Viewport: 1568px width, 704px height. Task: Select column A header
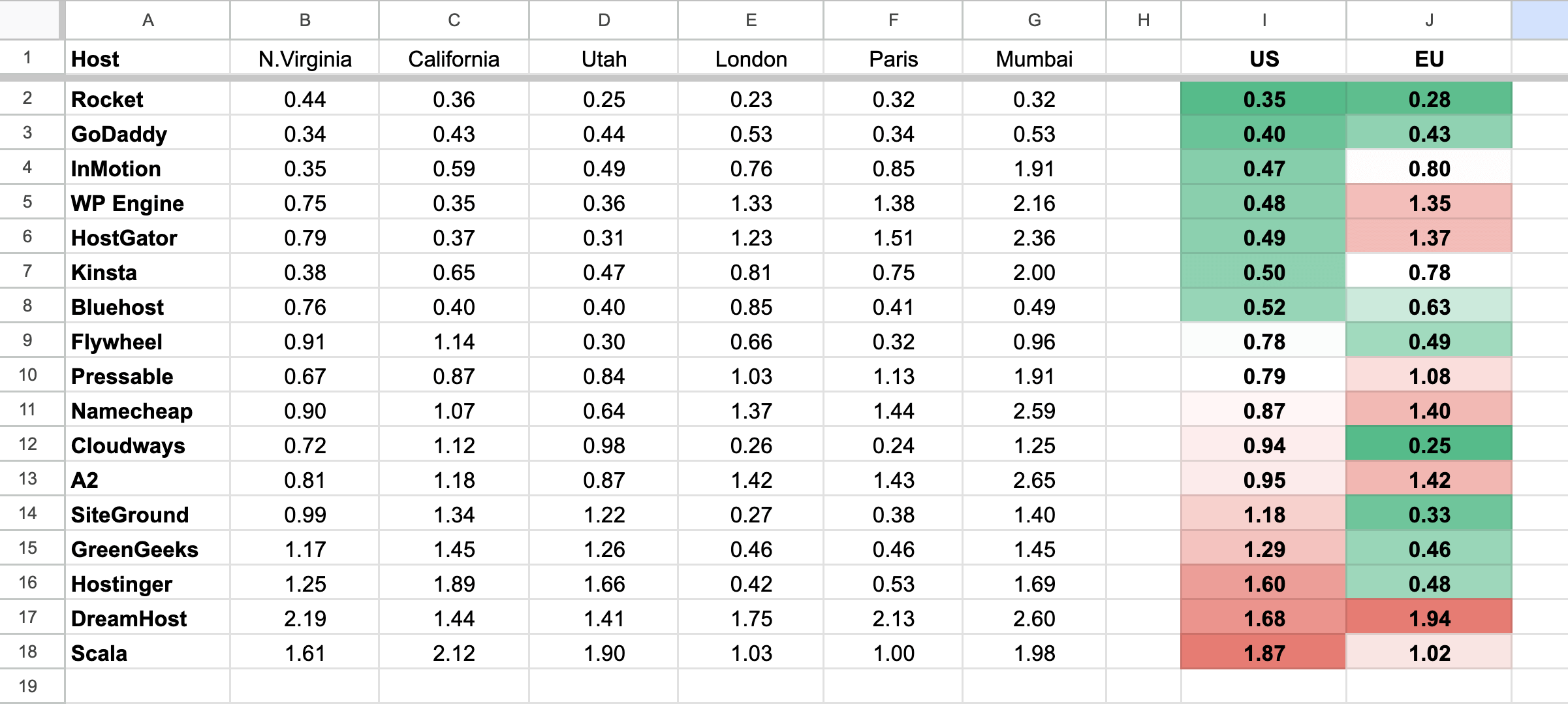click(x=148, y=20)
